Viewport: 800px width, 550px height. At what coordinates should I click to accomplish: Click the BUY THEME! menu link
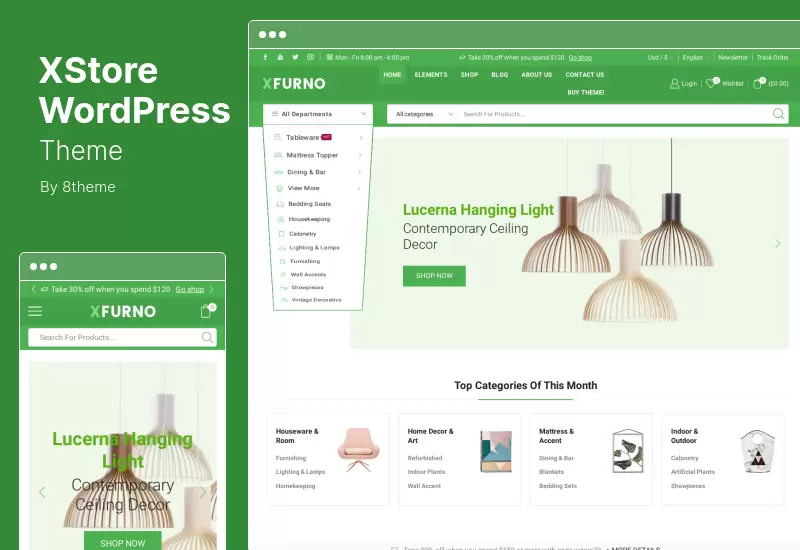(586, 92)
